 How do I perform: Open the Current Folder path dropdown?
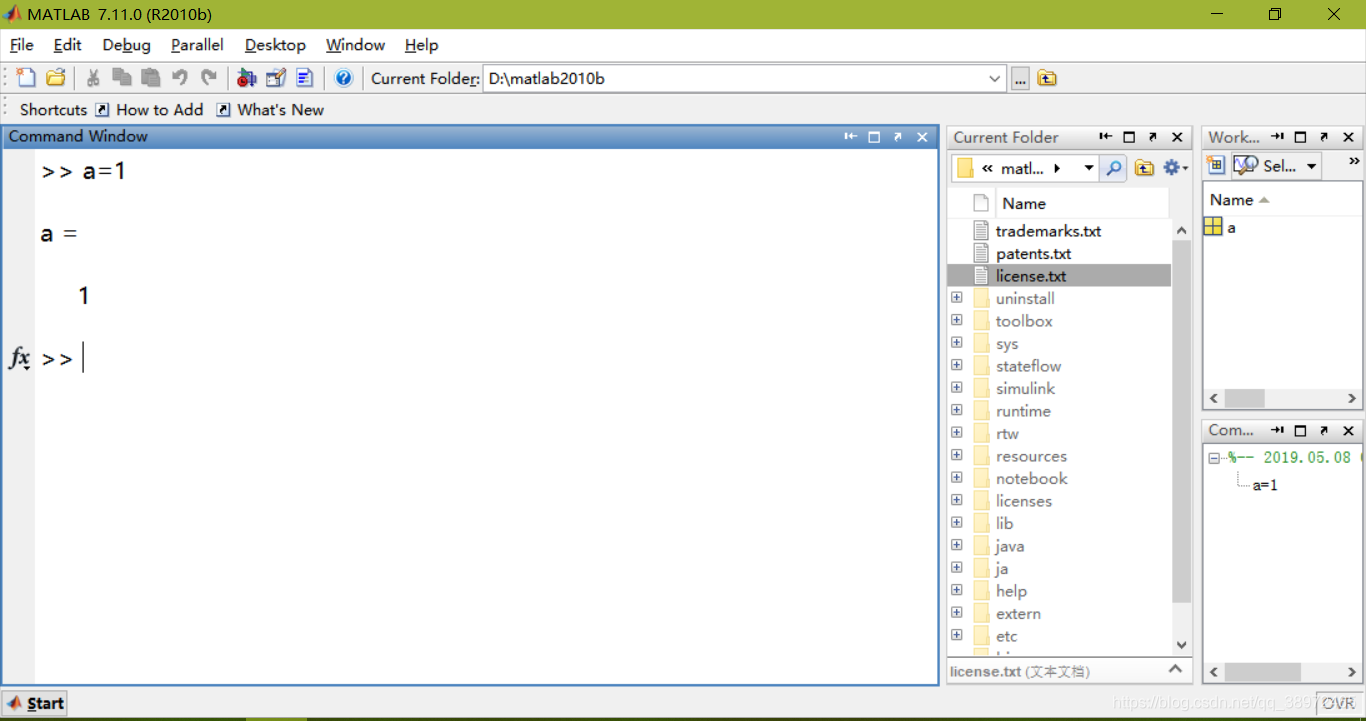coord(994,78)
